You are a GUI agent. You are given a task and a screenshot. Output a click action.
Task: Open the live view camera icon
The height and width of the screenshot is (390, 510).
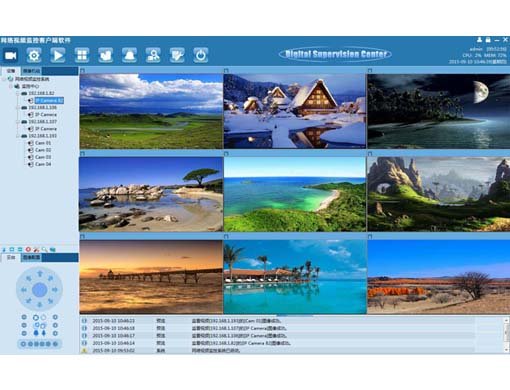(11, 55)
